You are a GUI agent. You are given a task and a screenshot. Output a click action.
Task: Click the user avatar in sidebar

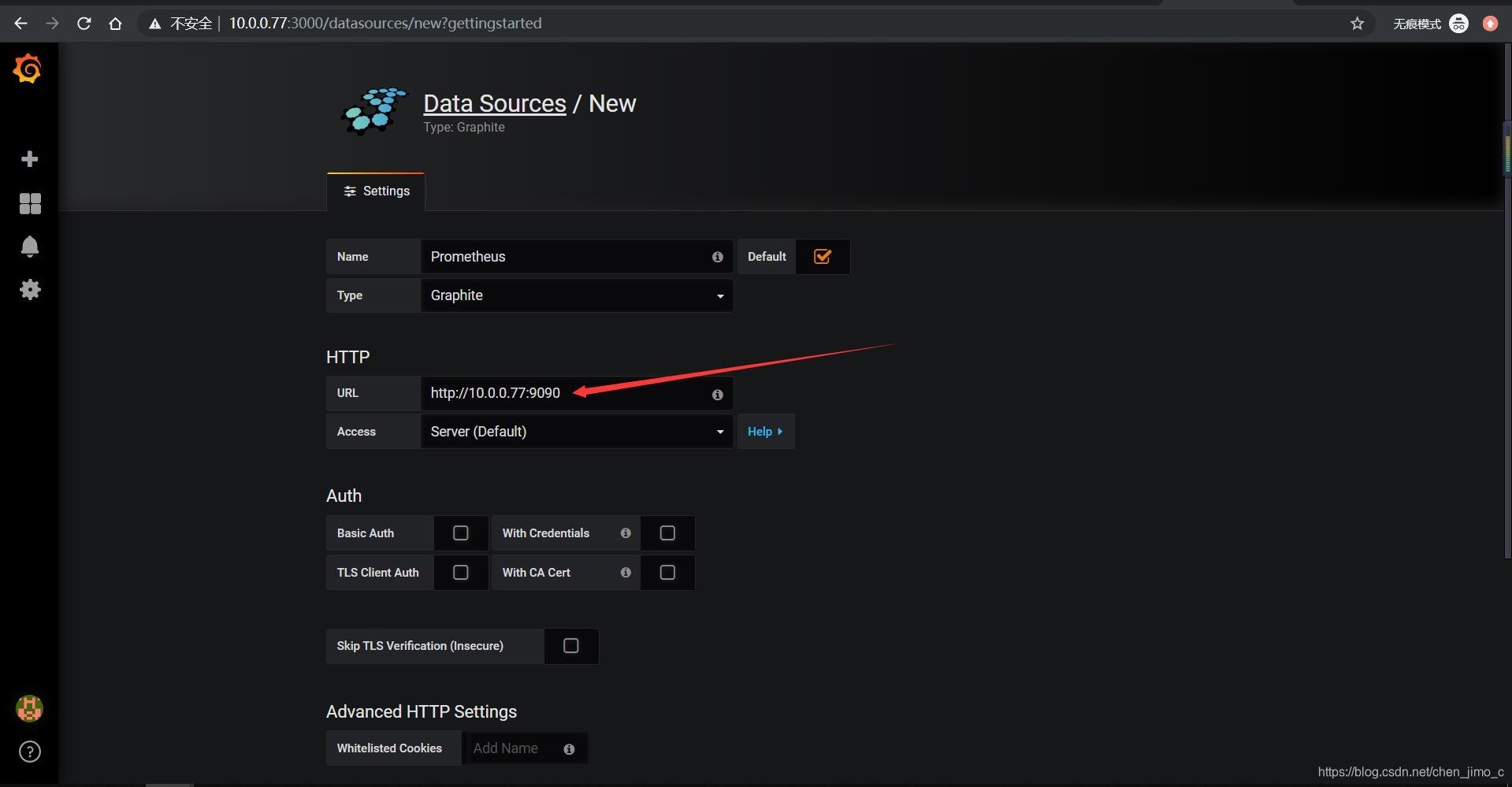pyautogui.click(x=30, y=708)
